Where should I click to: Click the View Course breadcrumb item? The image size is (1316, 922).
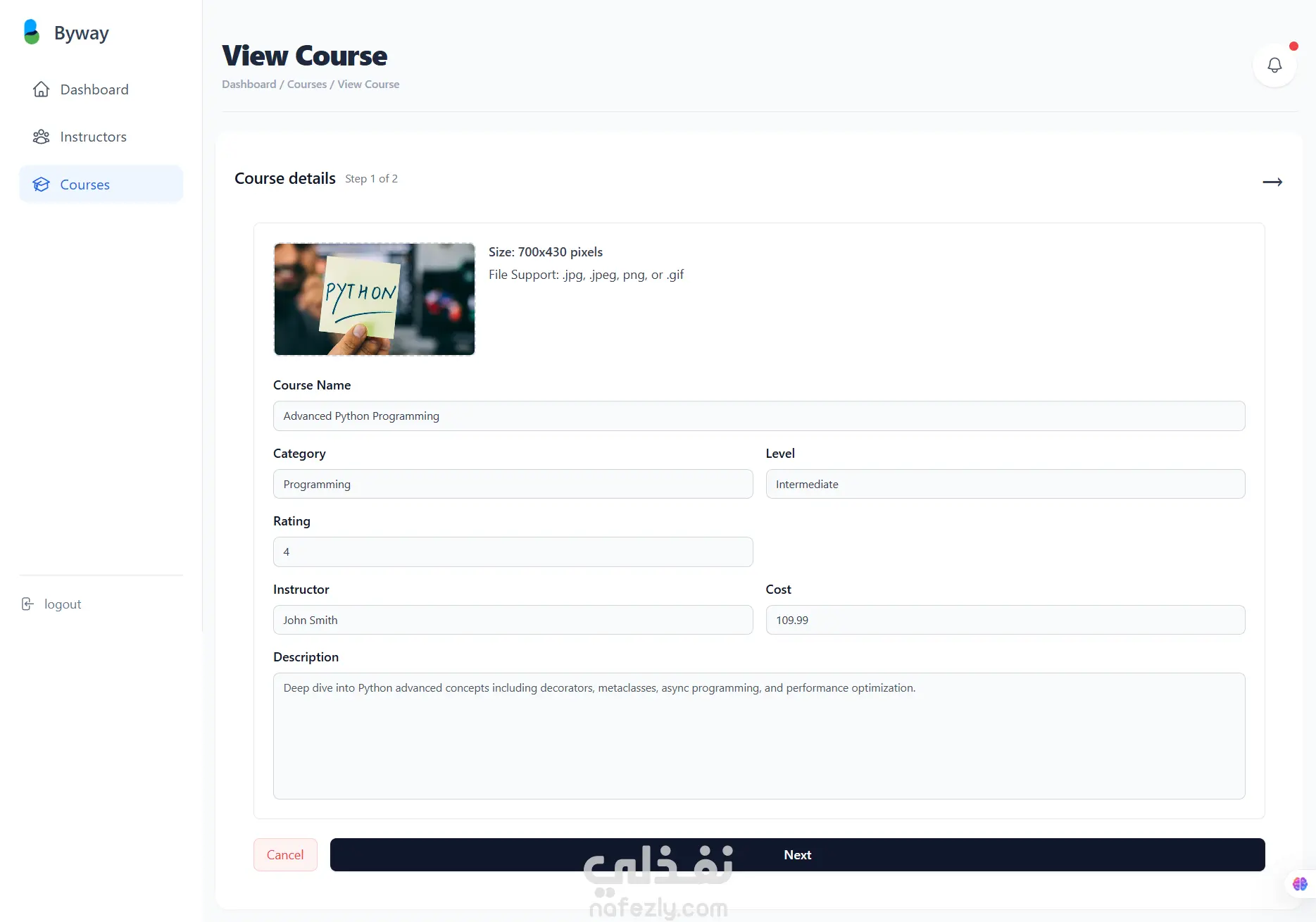[x=368, y=84]
